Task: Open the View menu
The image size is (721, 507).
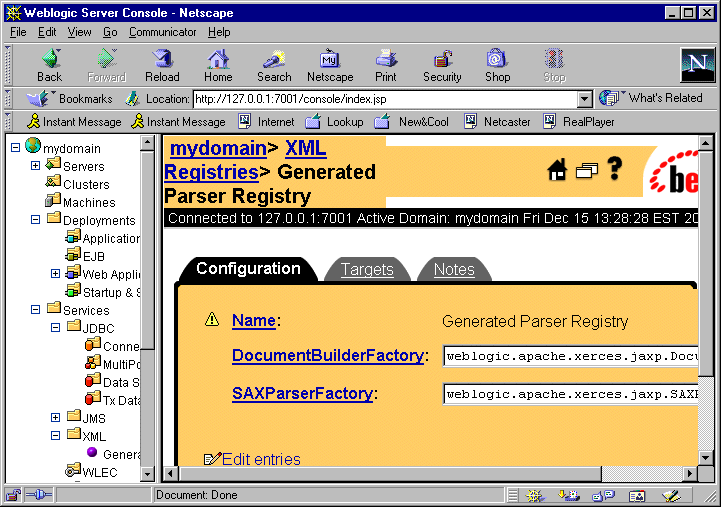Action: click(x=79, y=32)
